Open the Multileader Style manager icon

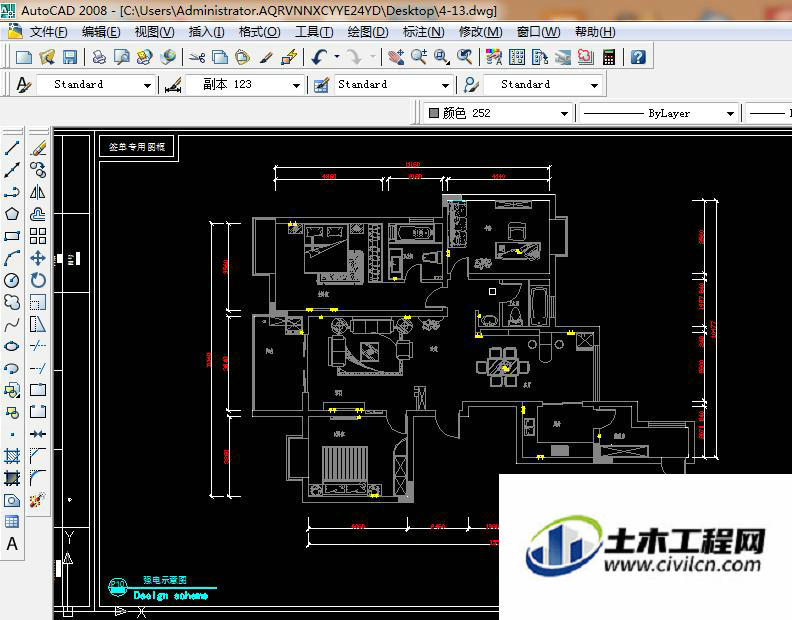pyautogui.click(x=470, y=84)
